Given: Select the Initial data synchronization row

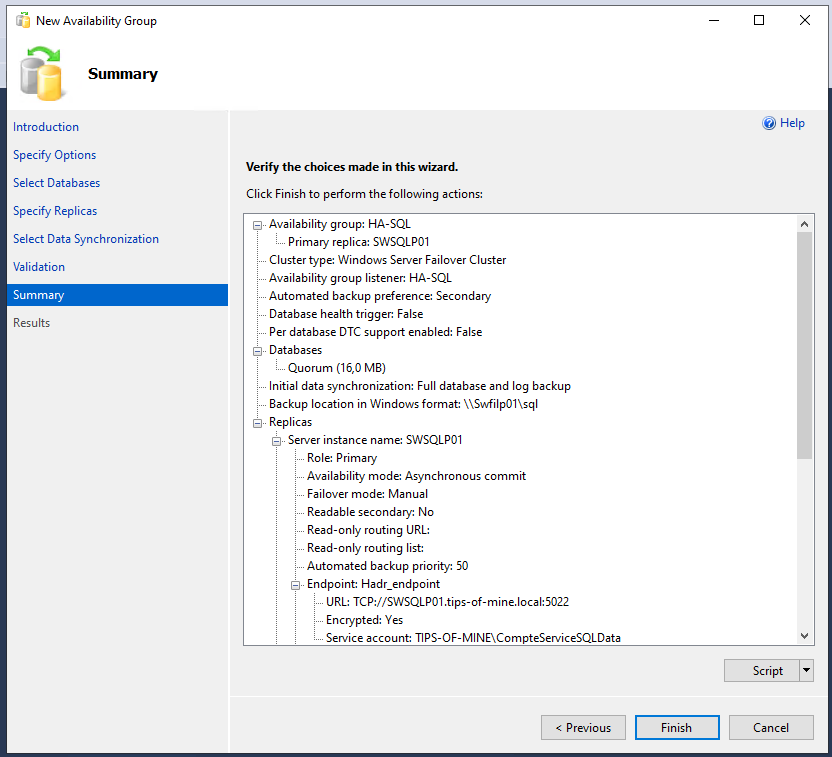Looking at the screenshot, I should 420,386.
